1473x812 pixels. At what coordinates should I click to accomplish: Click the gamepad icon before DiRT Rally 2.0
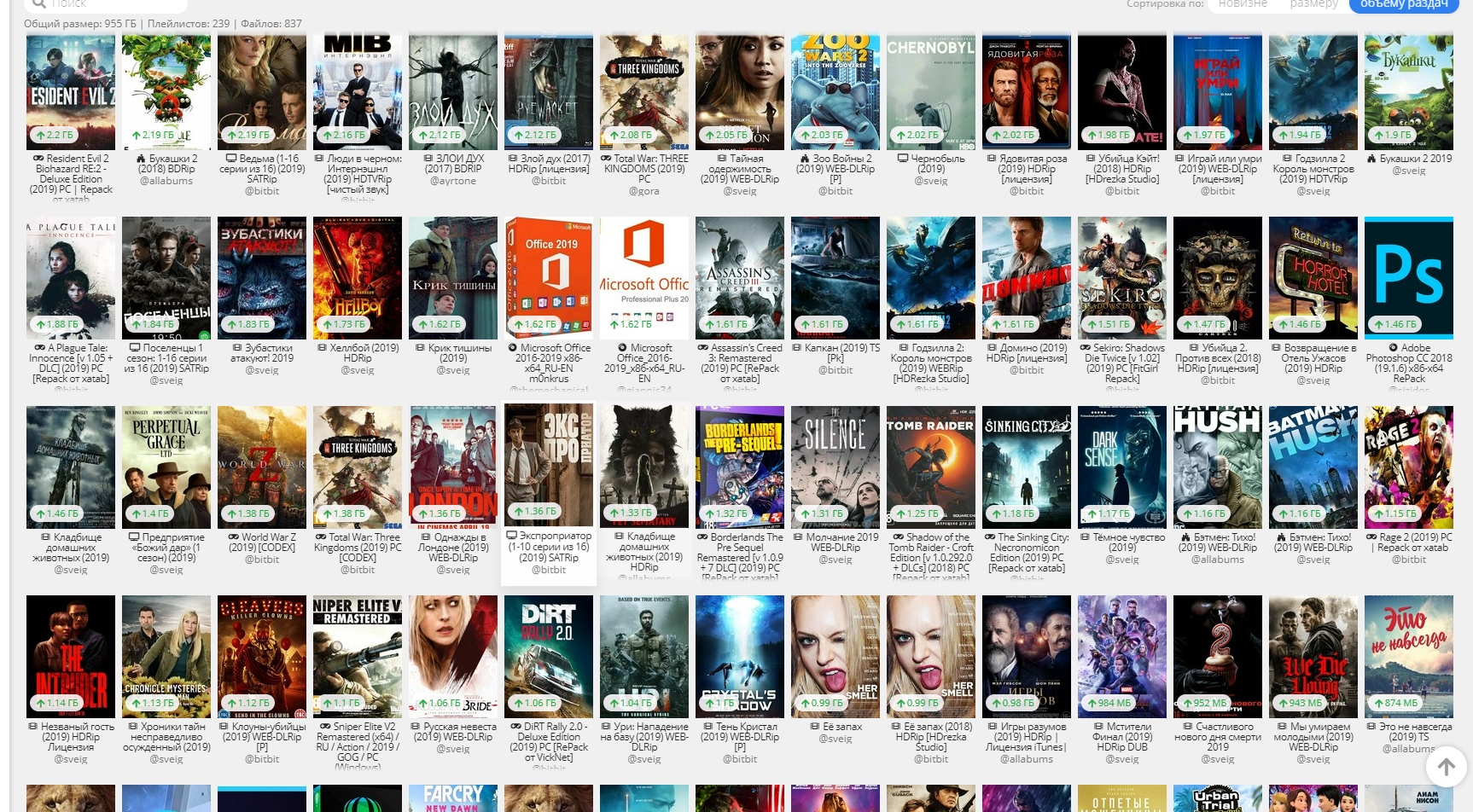coord(515,727)
